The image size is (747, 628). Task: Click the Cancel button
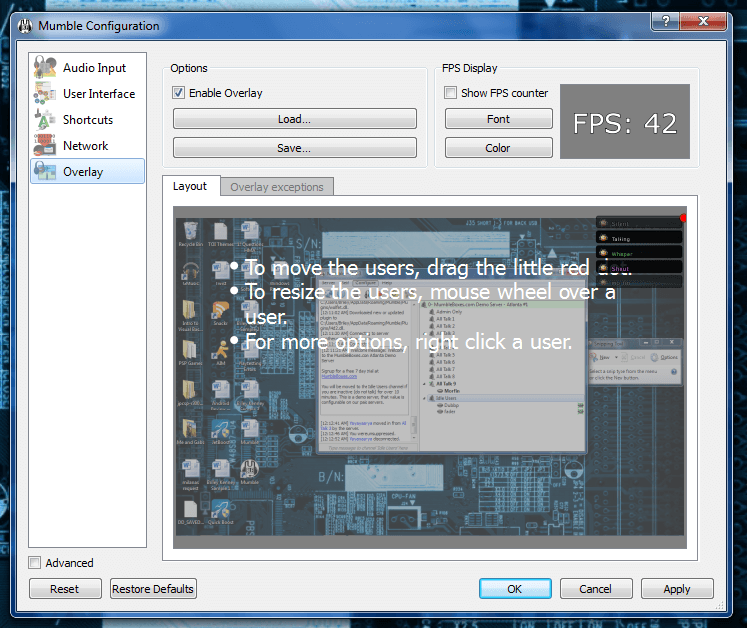point(596,589)
